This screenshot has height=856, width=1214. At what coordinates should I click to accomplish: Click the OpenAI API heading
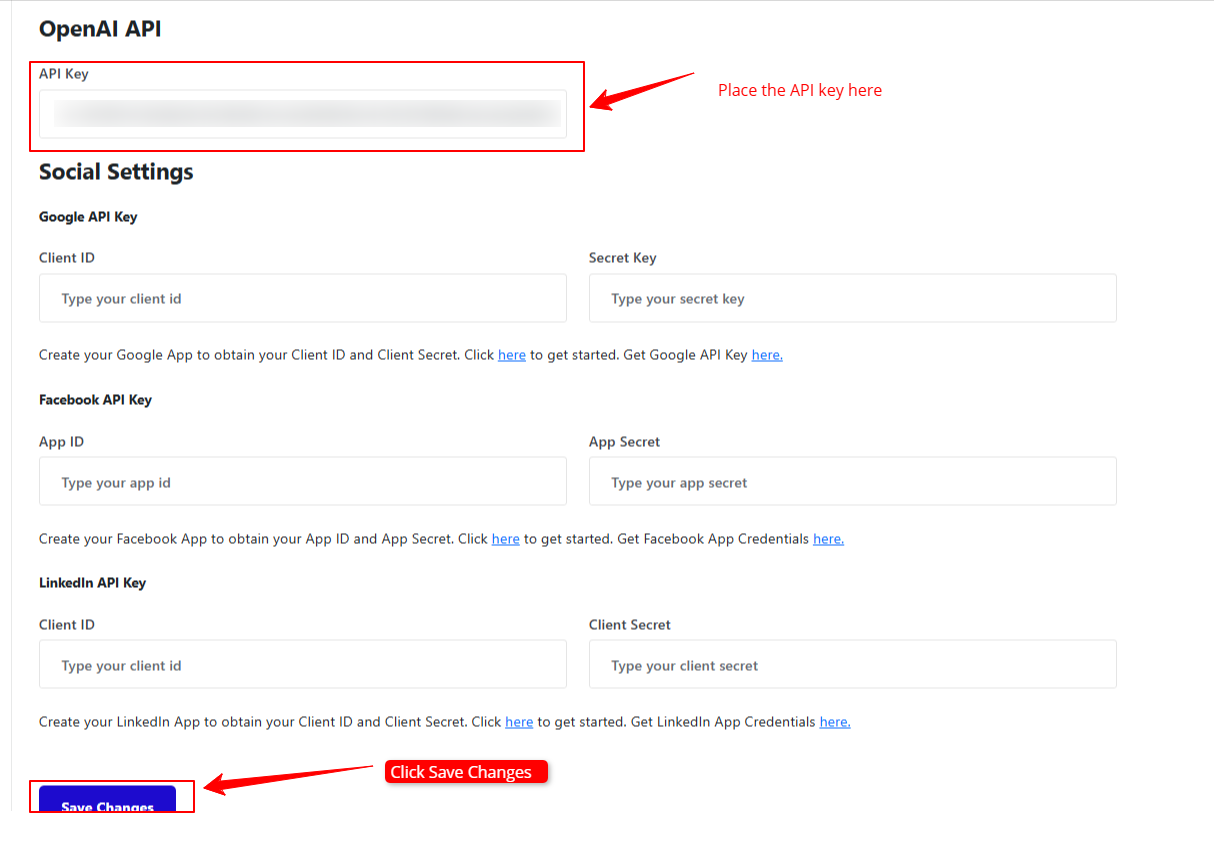100,29
